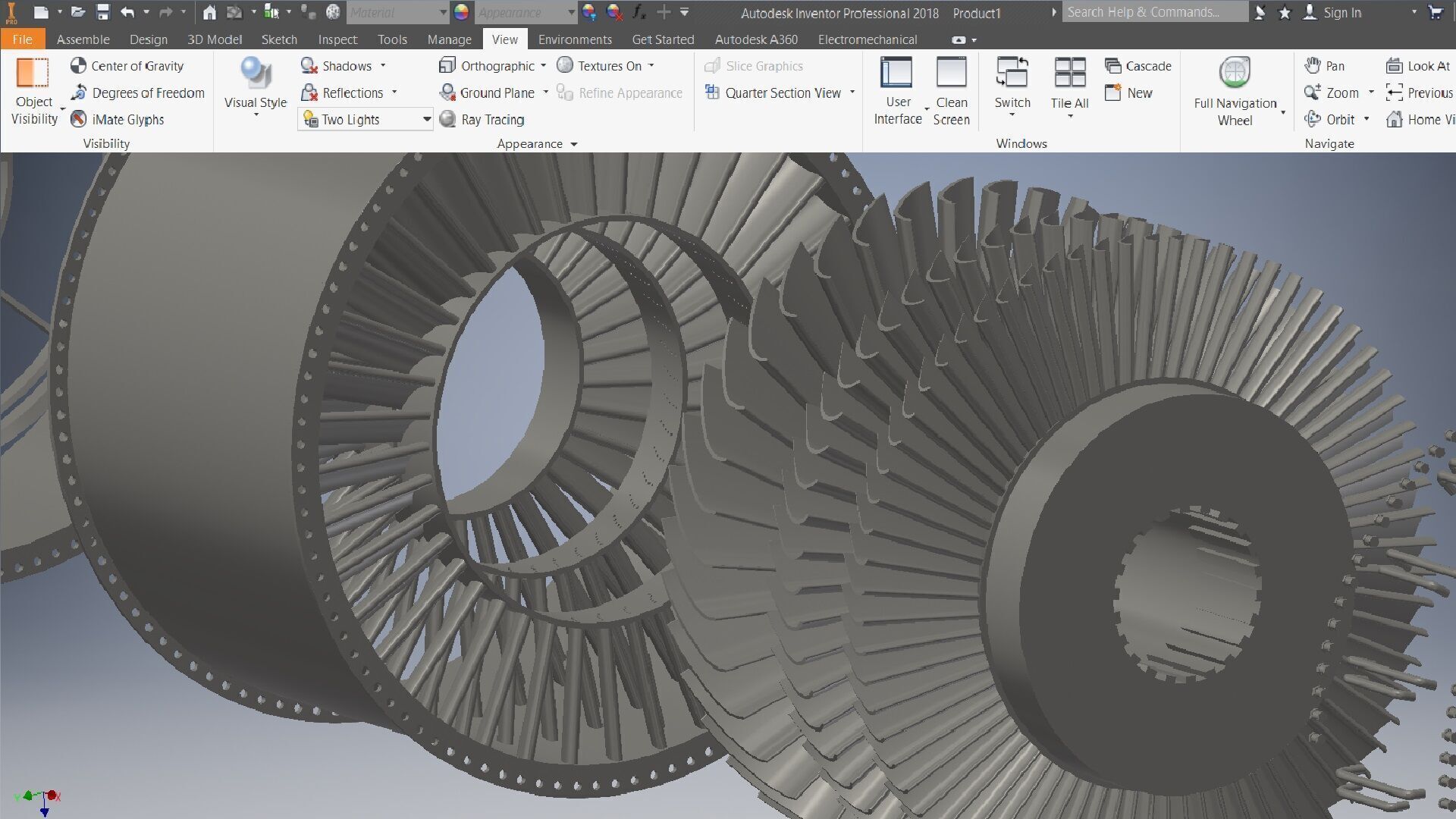
Task: Click the New file icon in quick access toolbar
Action: click(x=41, y=12)
